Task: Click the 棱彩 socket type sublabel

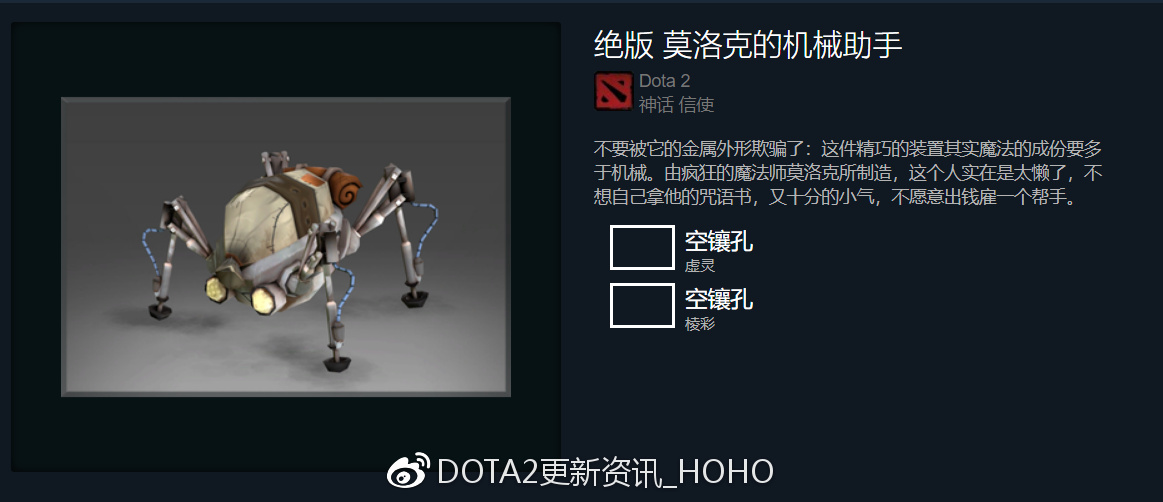Action: pos(699,323)
